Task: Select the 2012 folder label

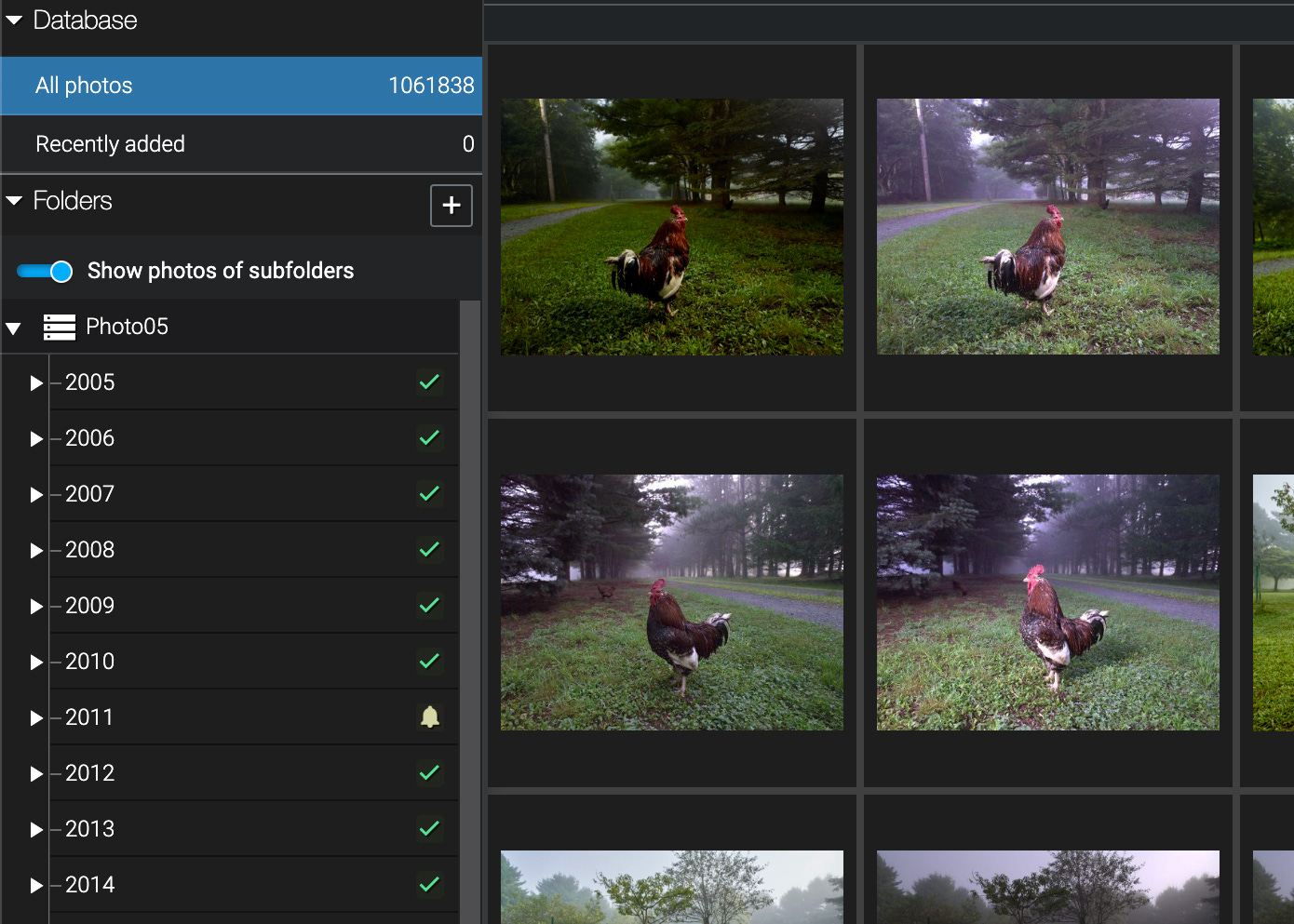Action: pyautogui.click(x=90, y=773)
